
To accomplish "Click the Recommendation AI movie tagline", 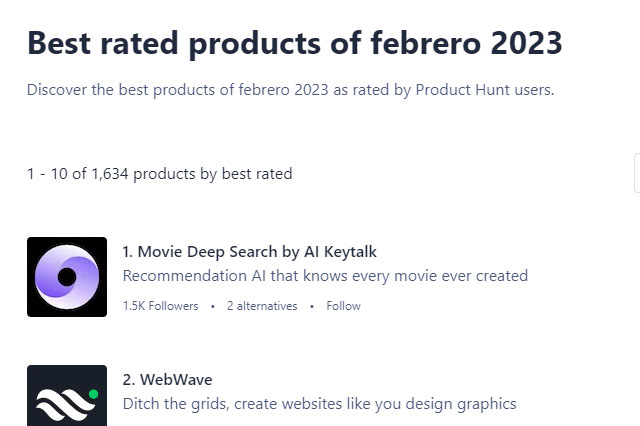I will tap(325, 276).
